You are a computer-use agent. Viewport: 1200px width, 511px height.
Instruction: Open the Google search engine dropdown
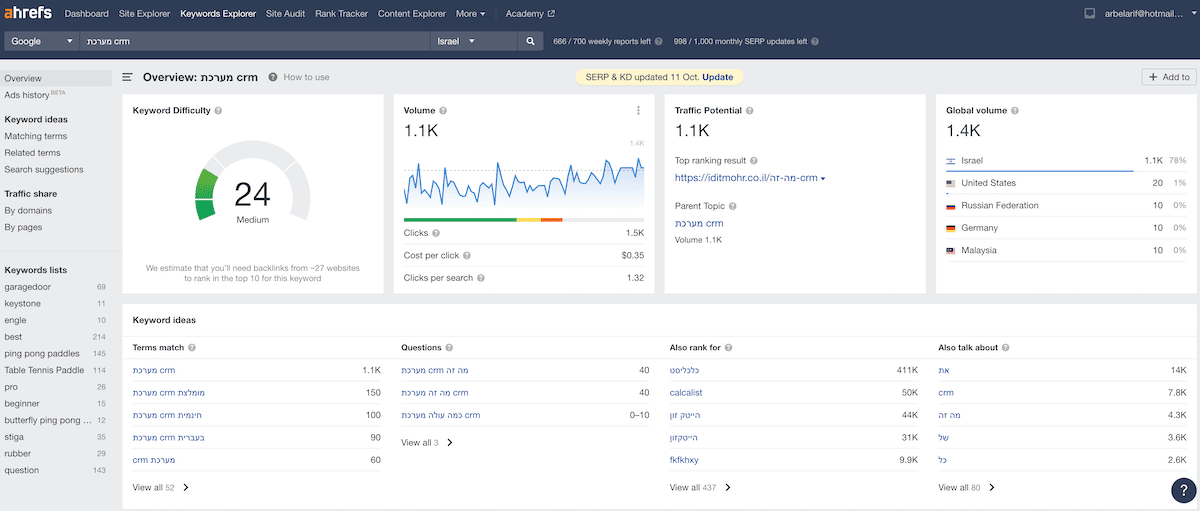tap(41, 41)
